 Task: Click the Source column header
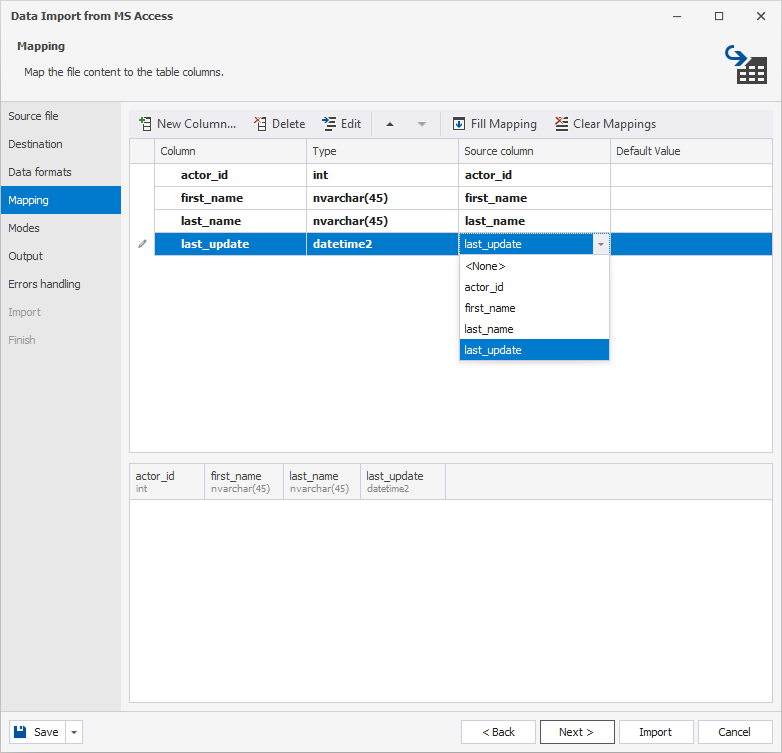(x=534, y=151)
